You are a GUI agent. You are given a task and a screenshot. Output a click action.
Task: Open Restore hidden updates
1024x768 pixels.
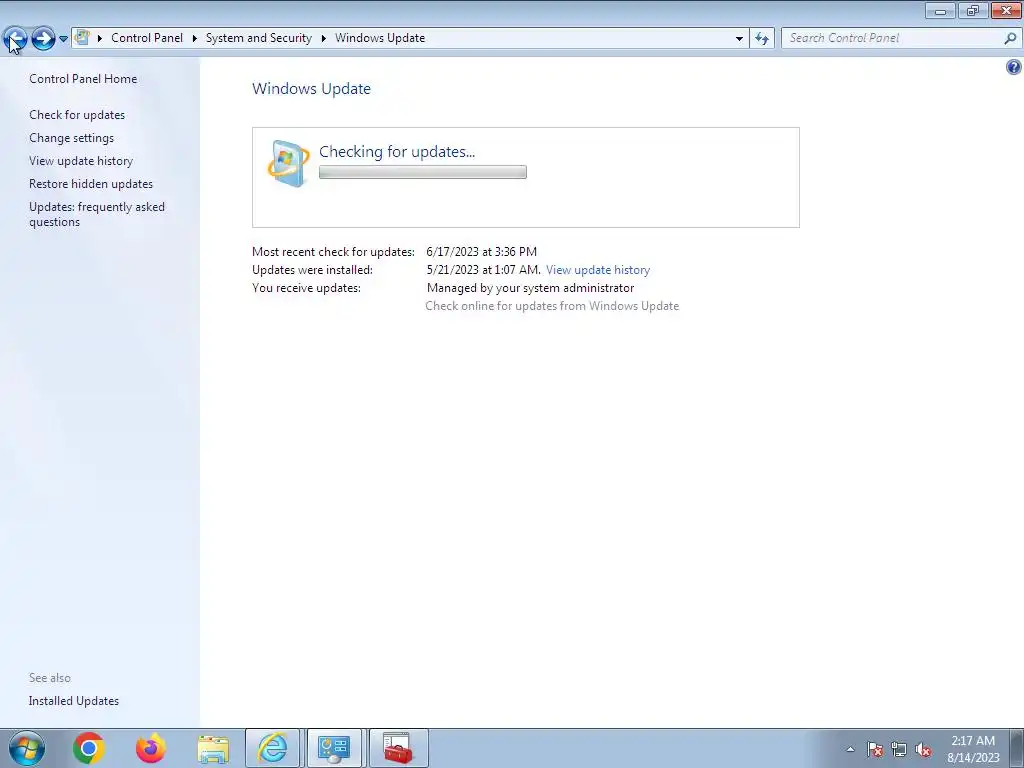click(91, 184)
